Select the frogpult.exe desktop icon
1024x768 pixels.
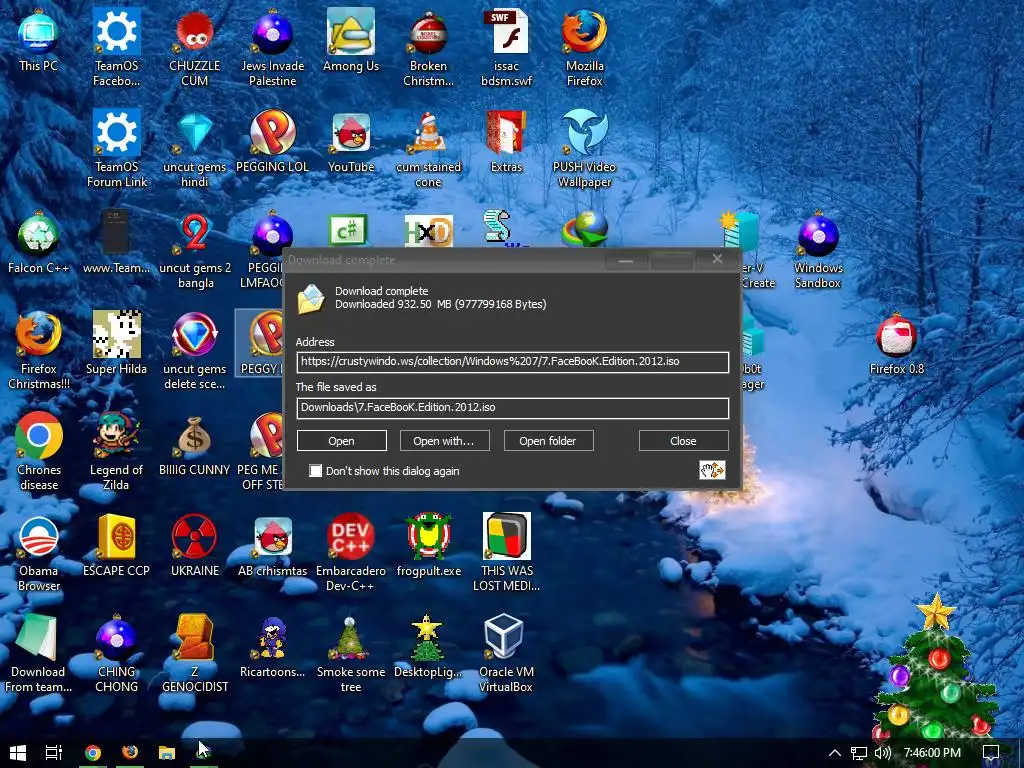[428, 546]
